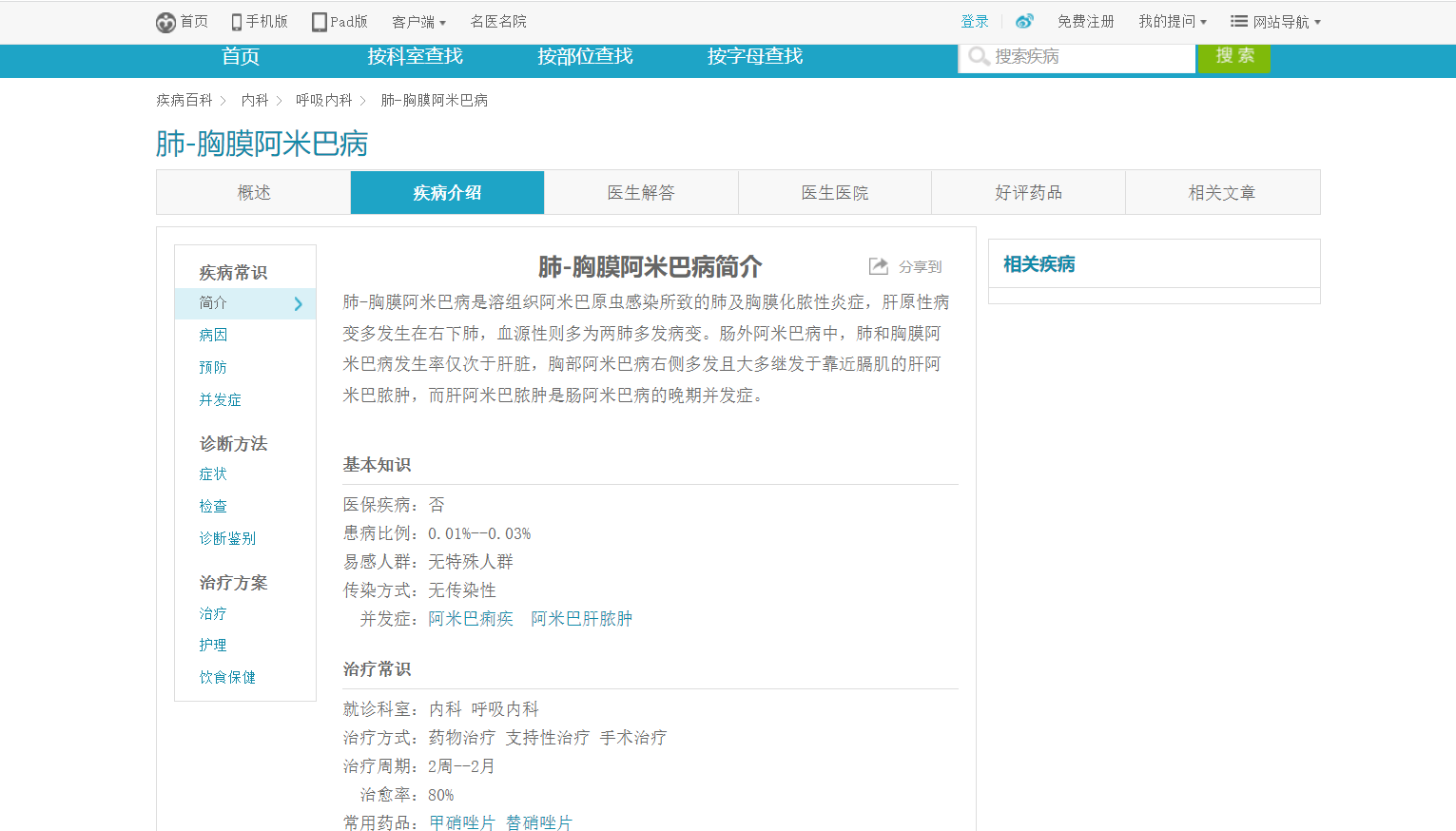Click the home face icon in top bar

[165, 22]
